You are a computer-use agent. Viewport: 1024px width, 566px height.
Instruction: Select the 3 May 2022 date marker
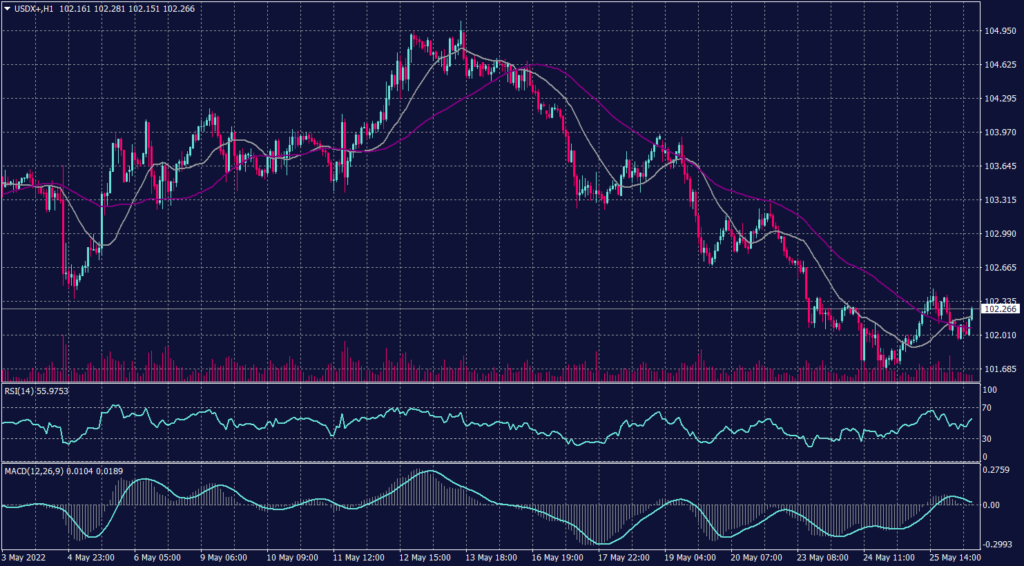pyautogui.click(x=26, y=556)
